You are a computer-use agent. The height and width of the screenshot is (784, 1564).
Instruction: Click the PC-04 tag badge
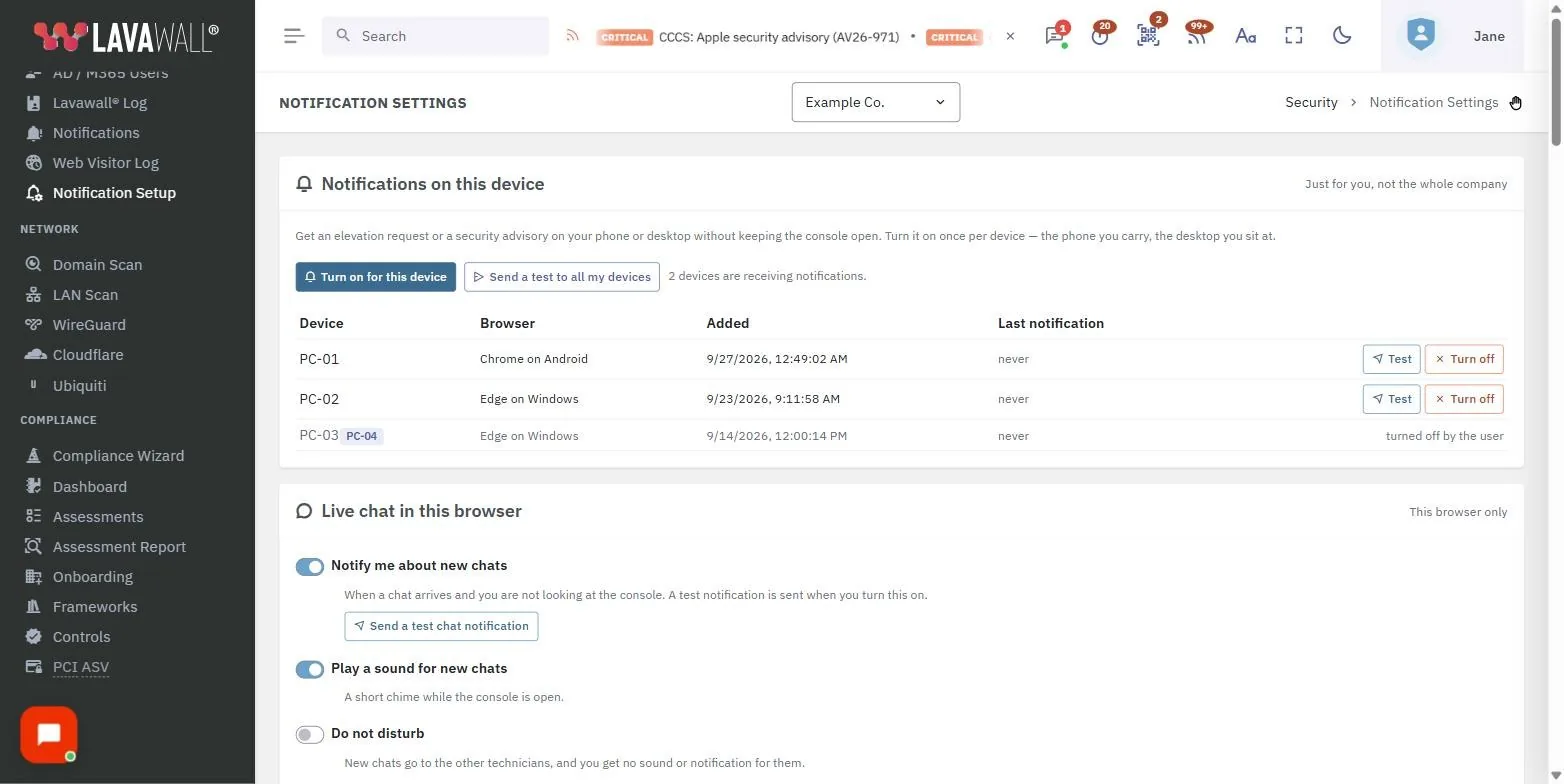click(x=363, y=436)
